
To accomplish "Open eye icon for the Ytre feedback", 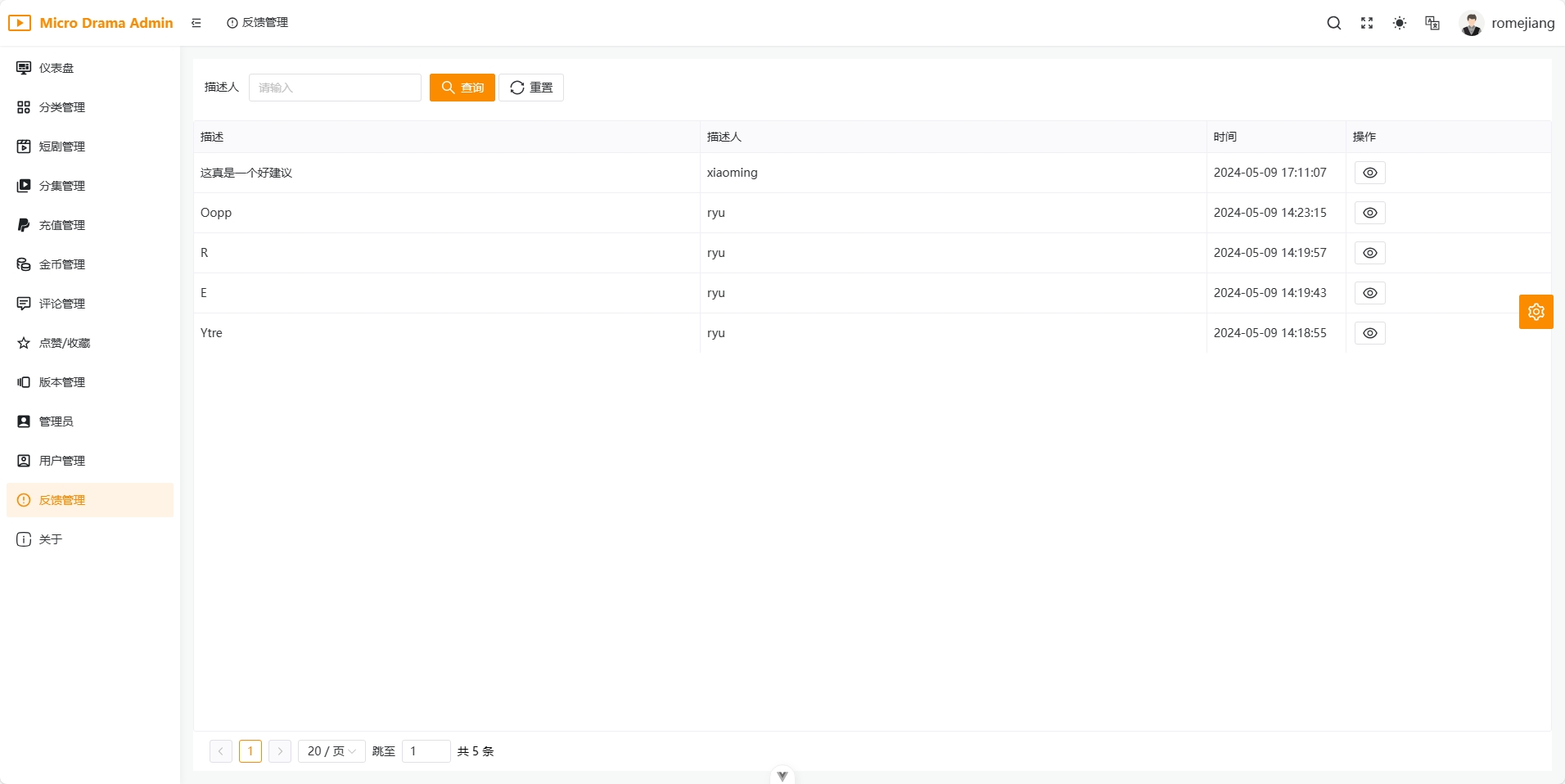I will click(1369, 333).
